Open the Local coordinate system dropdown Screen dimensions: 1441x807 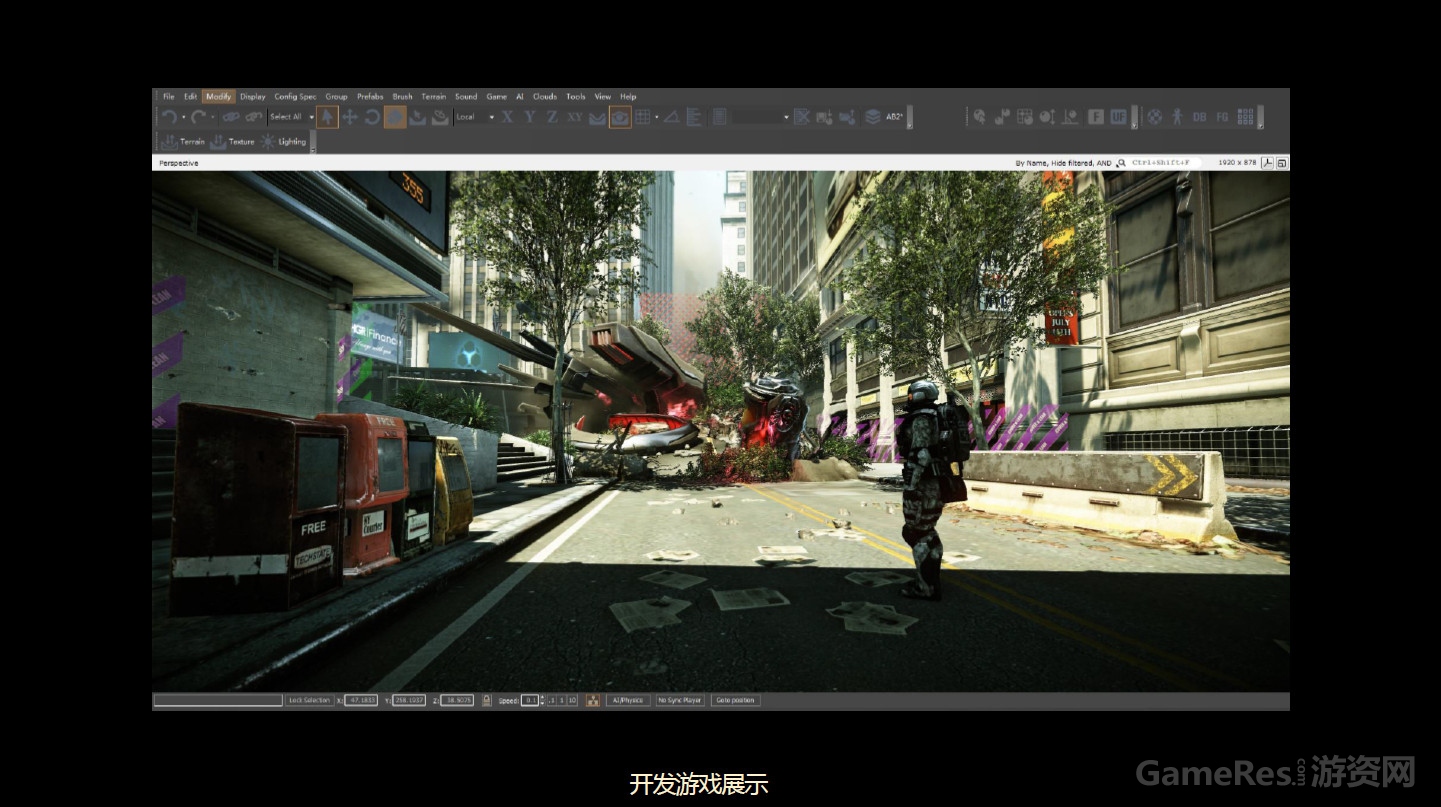[476, 117]
